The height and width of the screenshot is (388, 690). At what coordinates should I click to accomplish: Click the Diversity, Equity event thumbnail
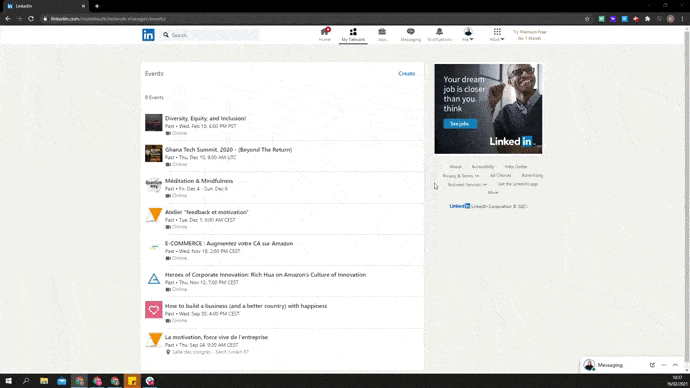(x=154, y=123)
